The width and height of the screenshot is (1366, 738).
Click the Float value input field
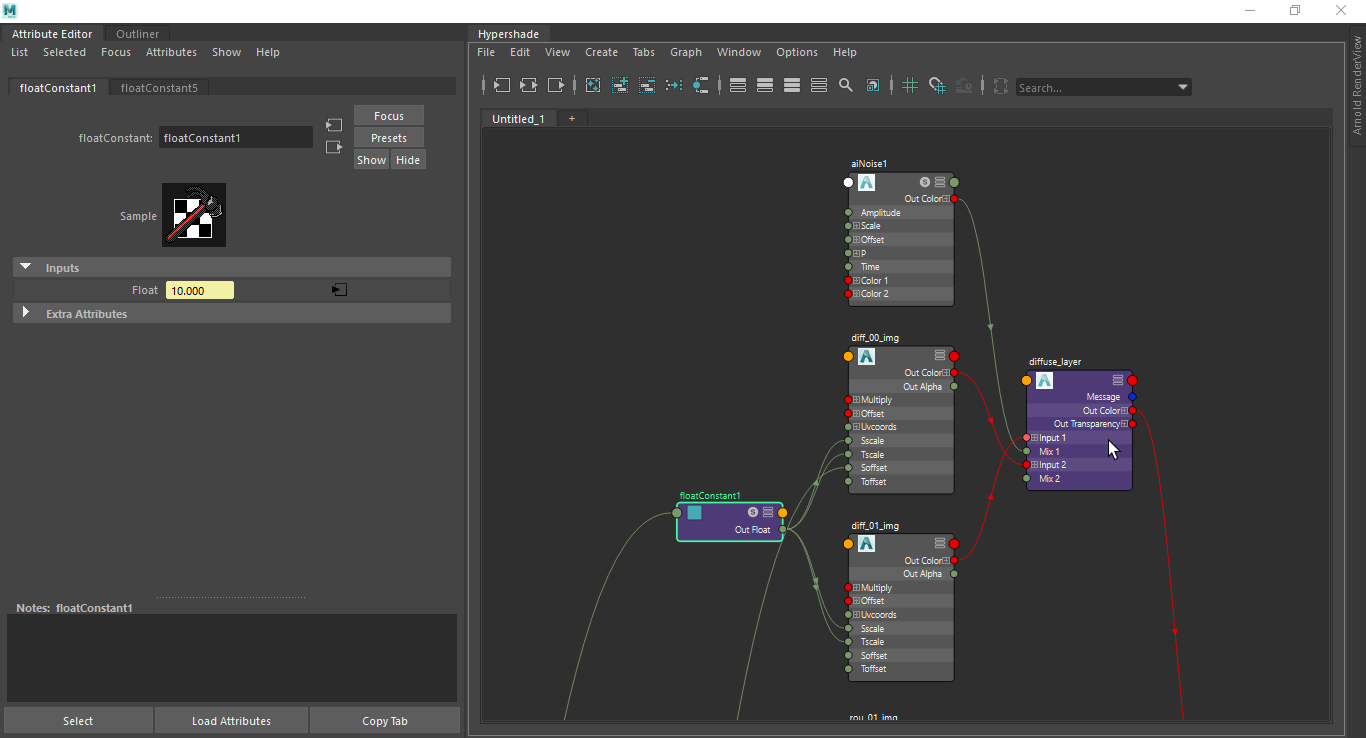200,290
